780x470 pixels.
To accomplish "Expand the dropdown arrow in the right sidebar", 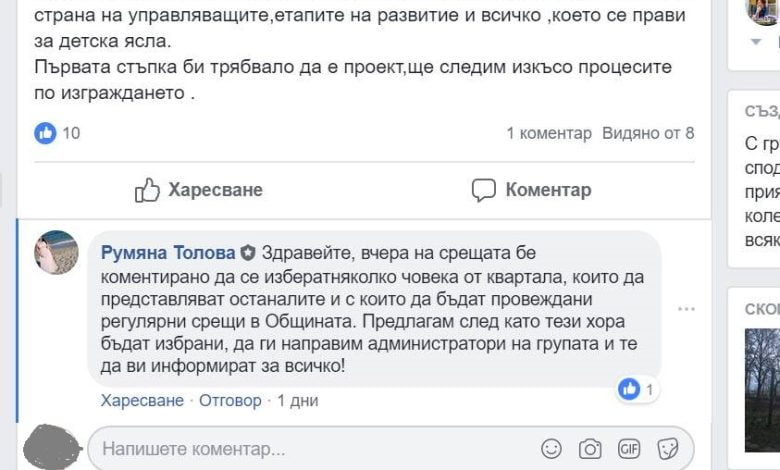I will (x=756, y=42).
